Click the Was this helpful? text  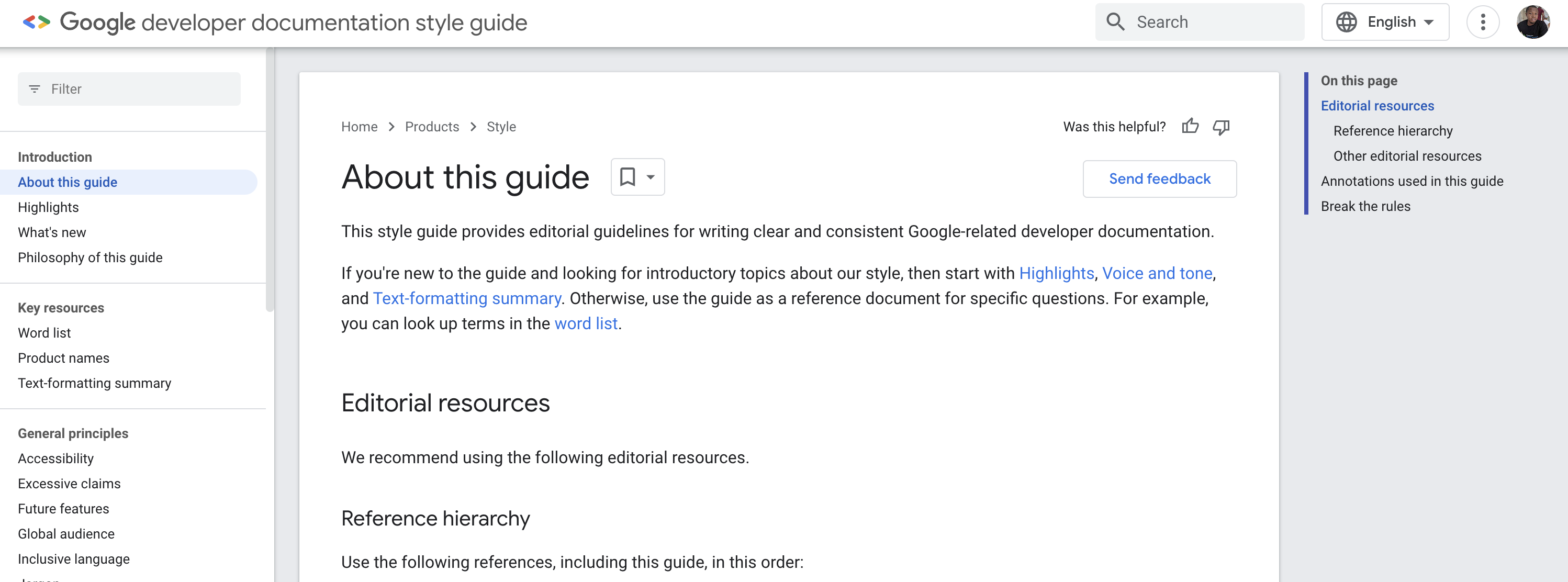(1114, 127)
